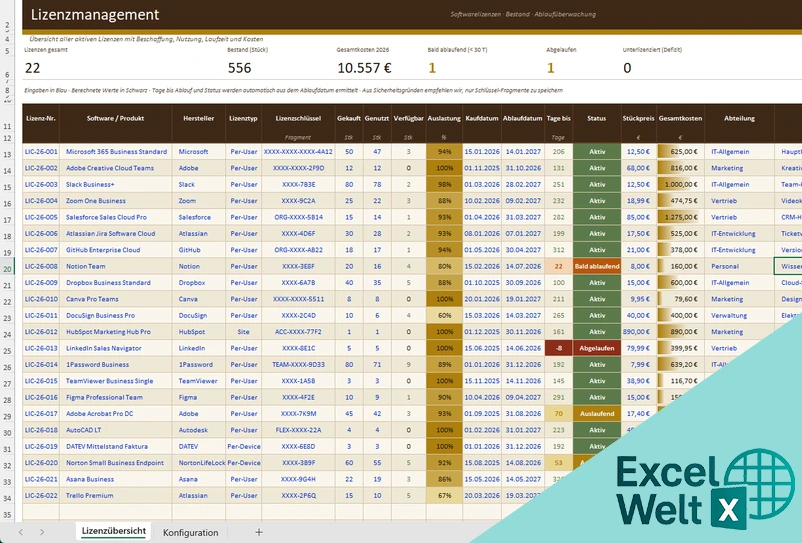Image resolution: width=802 pixels, height=543 pixels.
Task: Switch to the Konfiguration sheet tab
Action: tap(190, 532)
